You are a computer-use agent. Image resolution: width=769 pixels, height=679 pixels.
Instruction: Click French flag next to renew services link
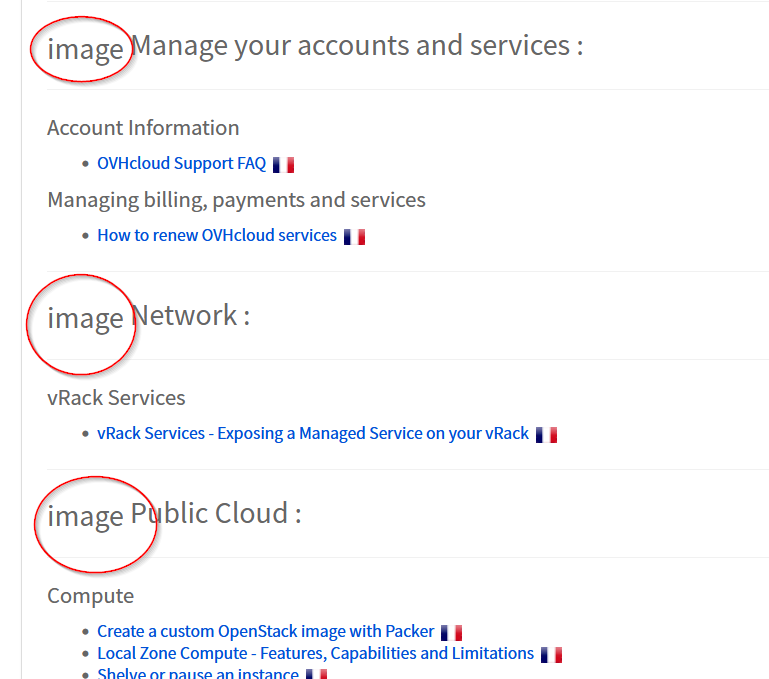(354, 237)
